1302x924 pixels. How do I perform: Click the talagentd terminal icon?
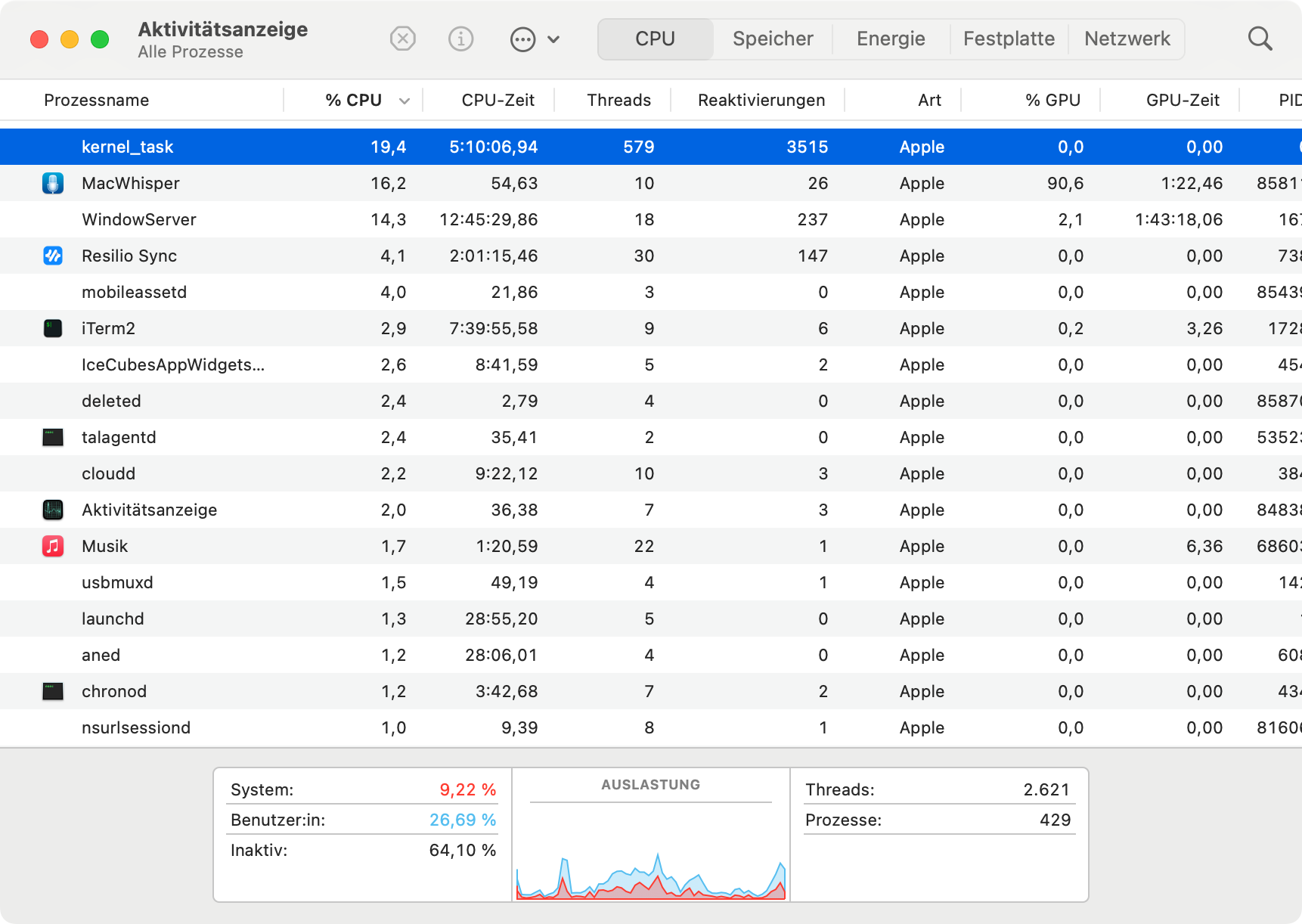(53, 437)
